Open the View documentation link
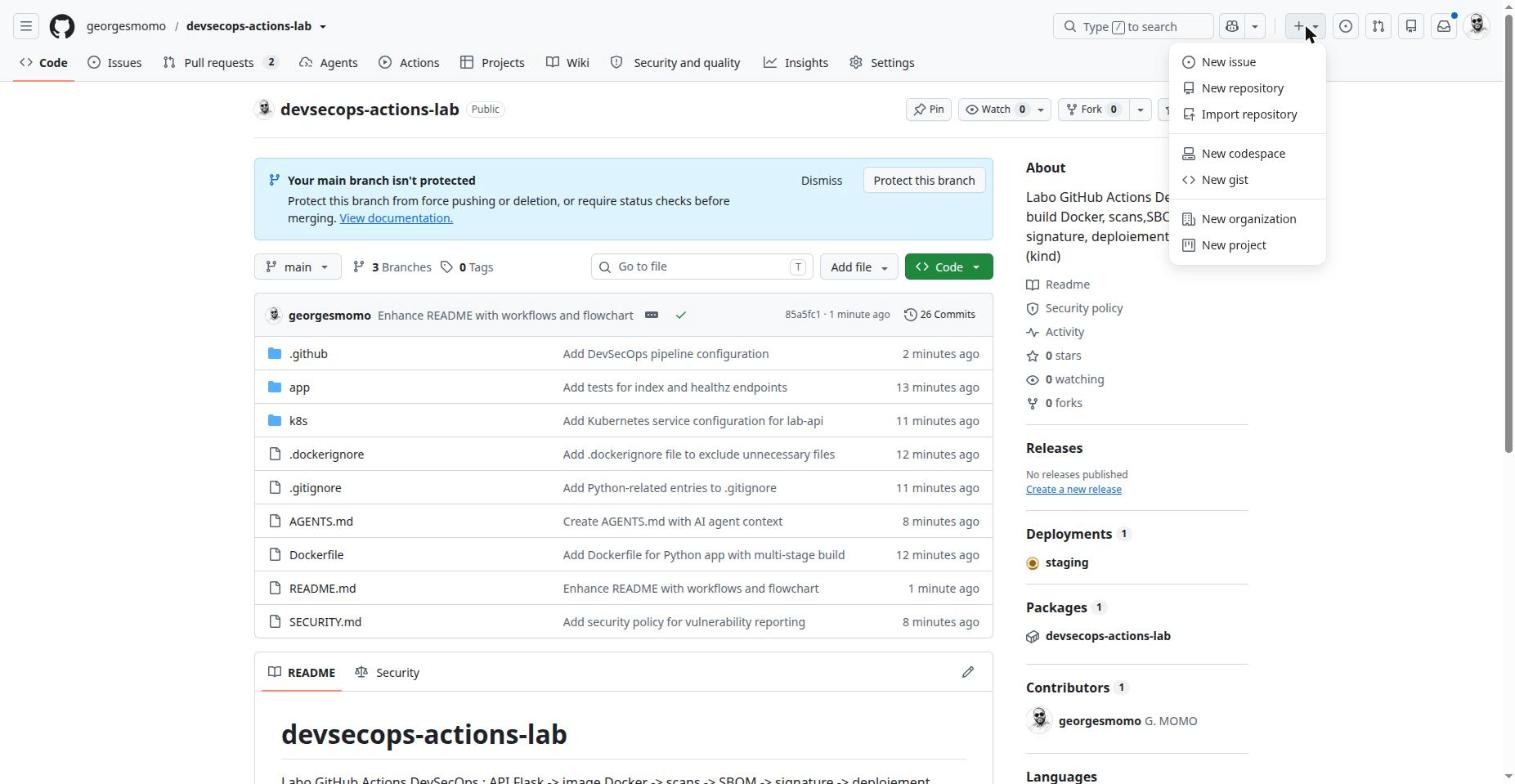This screenshot has width=1515, height=784. click(396, 218)
